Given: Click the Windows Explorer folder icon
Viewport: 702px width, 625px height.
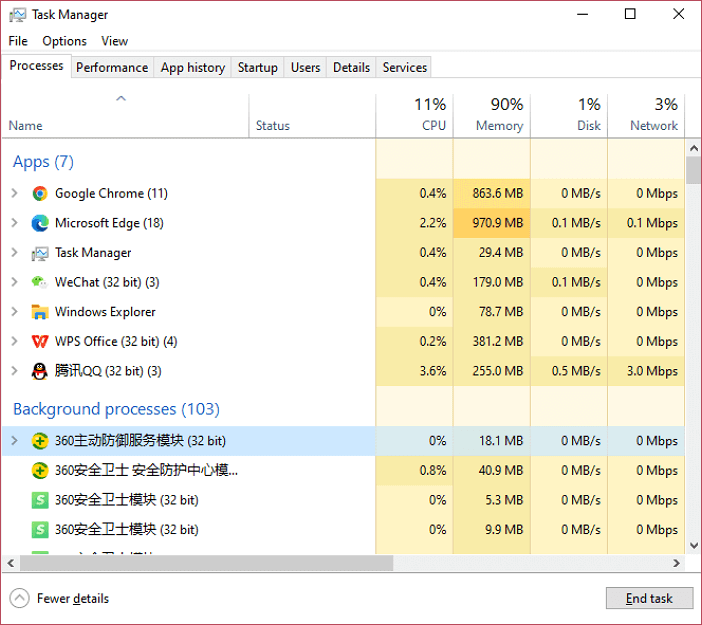Looking at the screenshot, I should click(40, 312).
